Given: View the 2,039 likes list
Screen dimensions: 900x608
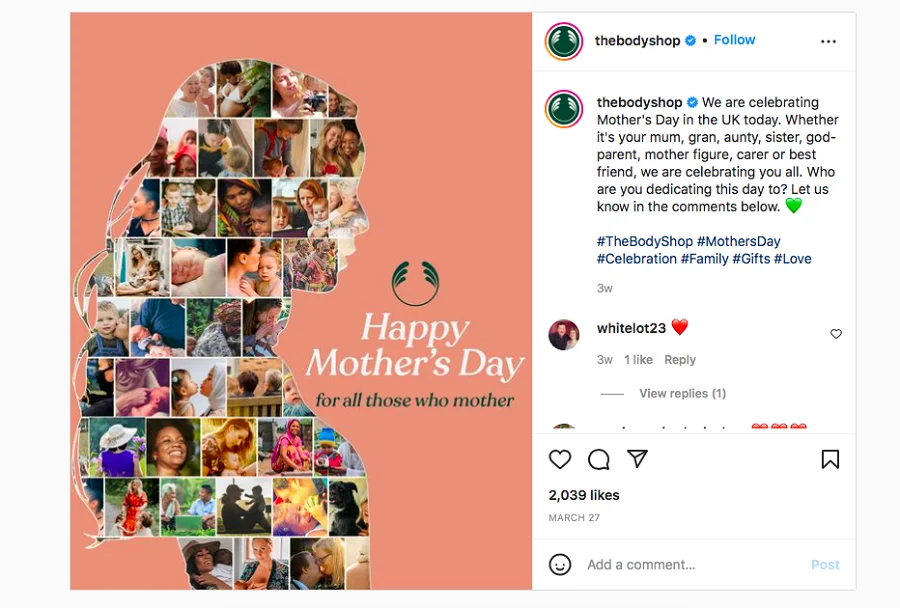Looking at the screenshot, I should tap(584, 495).
